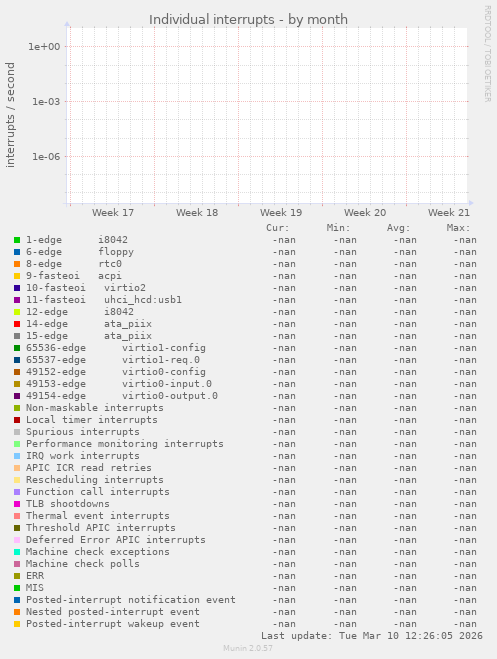Click the cyan swatch beside Machine check exceptions

point(17,552)
